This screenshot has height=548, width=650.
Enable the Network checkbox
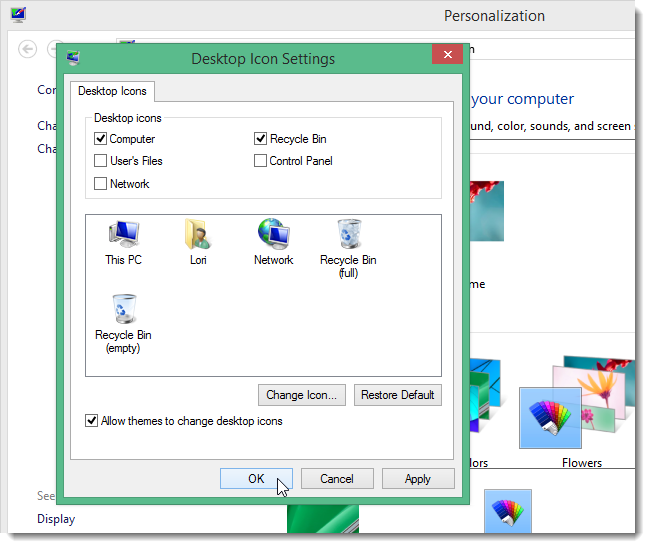coord(100,183)
